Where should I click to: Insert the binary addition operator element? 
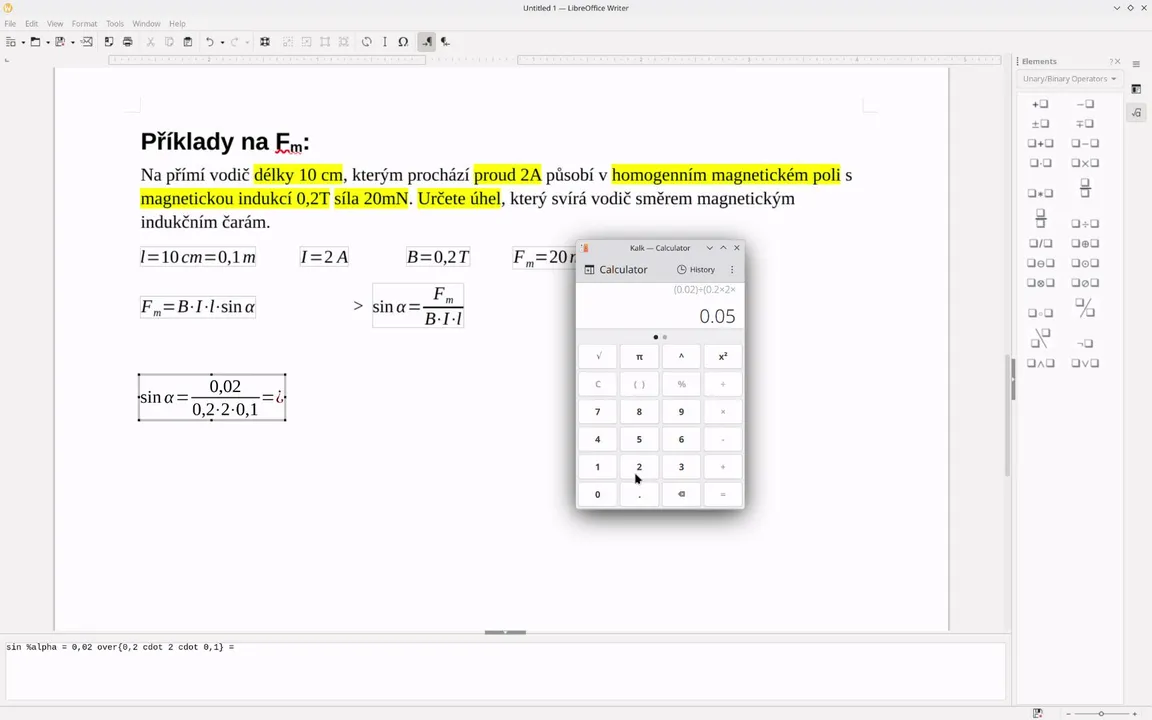click(x=1040, y=143)
